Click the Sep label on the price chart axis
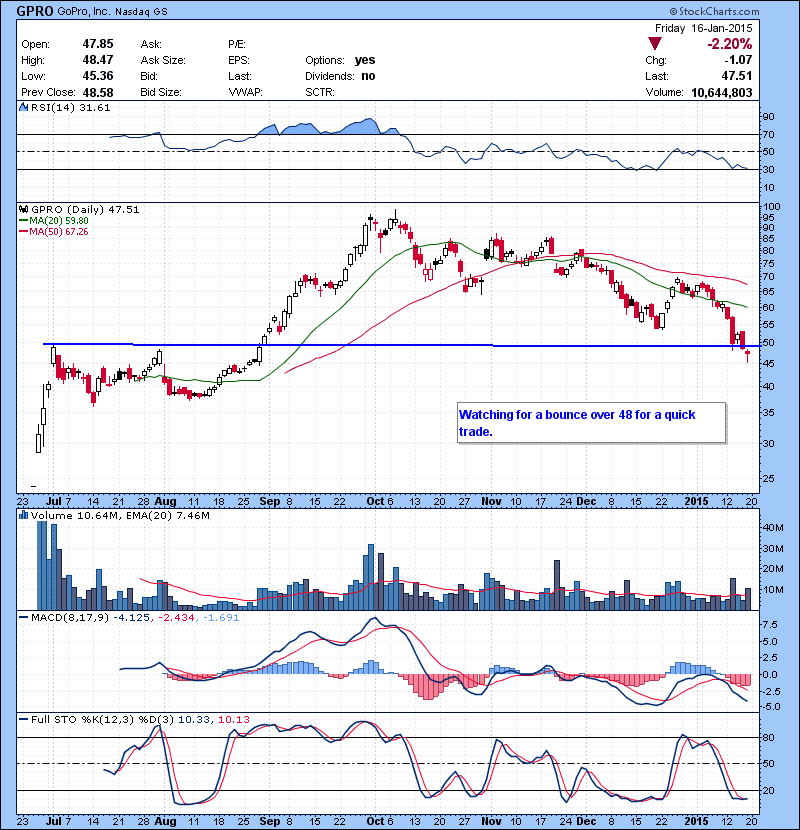The height and width of the screenshot is (830, 800). tap(270, 501)
